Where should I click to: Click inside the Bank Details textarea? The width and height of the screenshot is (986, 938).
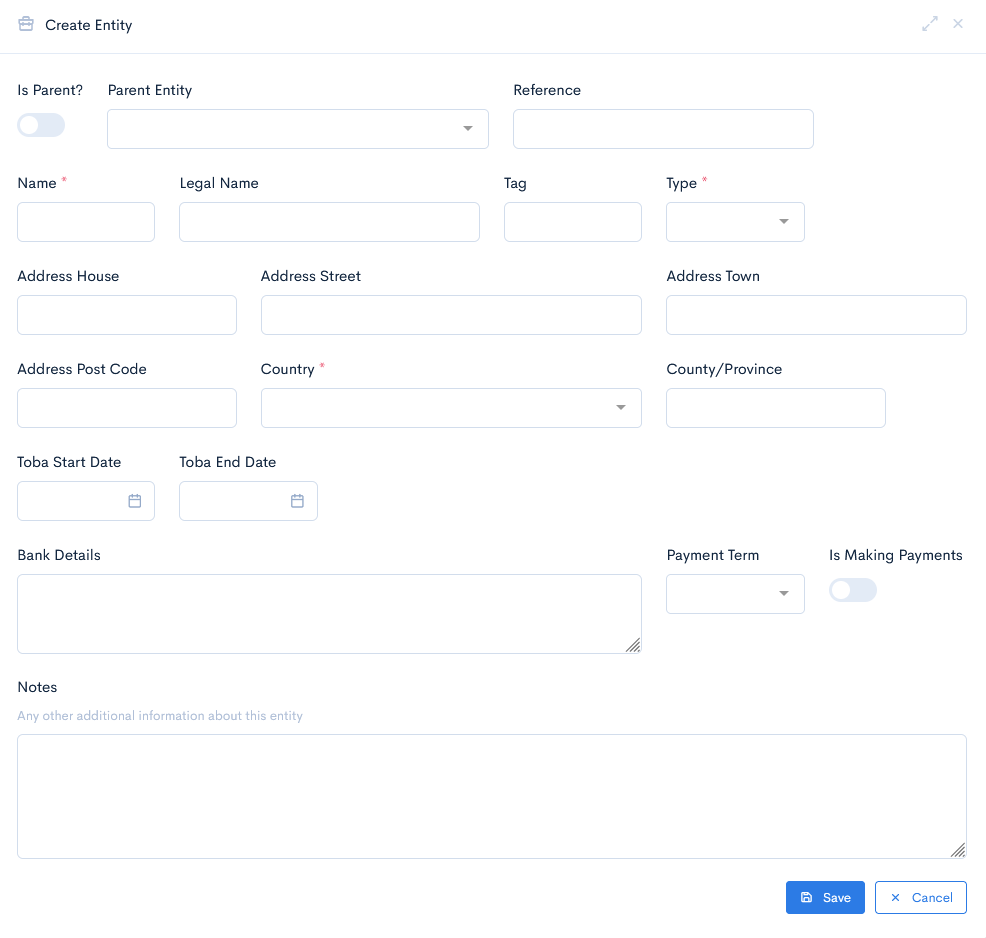(x=329, y=613)
